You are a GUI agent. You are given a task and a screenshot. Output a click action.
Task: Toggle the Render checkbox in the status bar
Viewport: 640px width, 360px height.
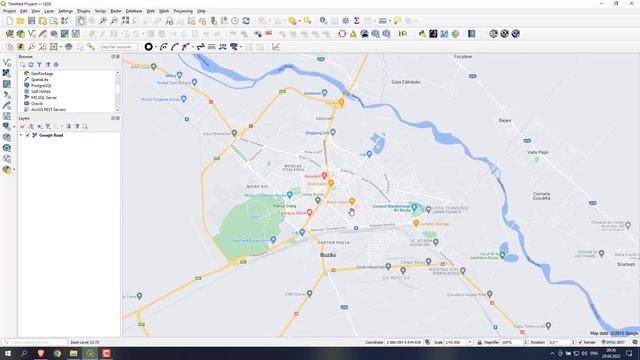pyautogui.click(x=580, y=342)
